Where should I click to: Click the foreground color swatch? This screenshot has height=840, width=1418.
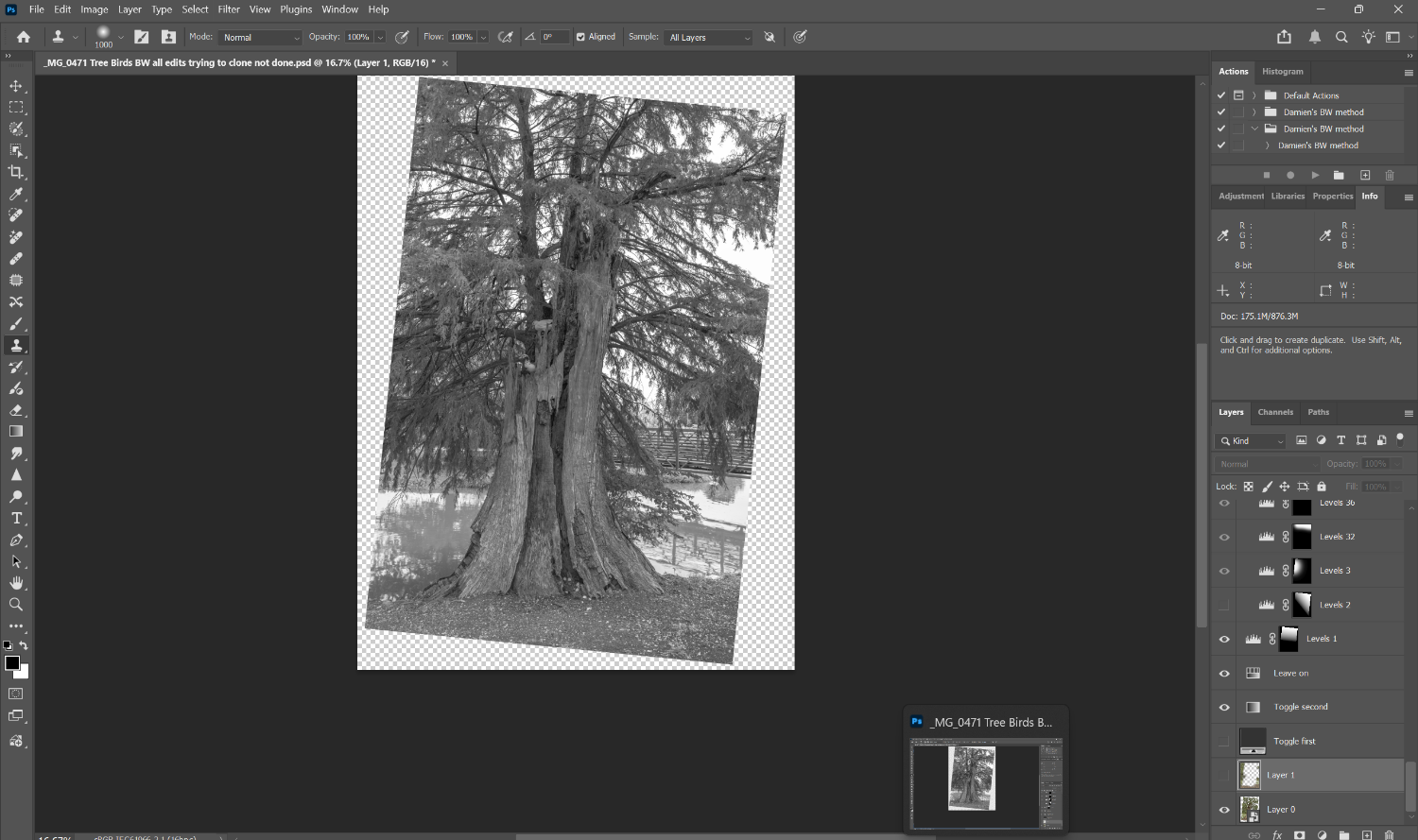click(x=12, y=662)
